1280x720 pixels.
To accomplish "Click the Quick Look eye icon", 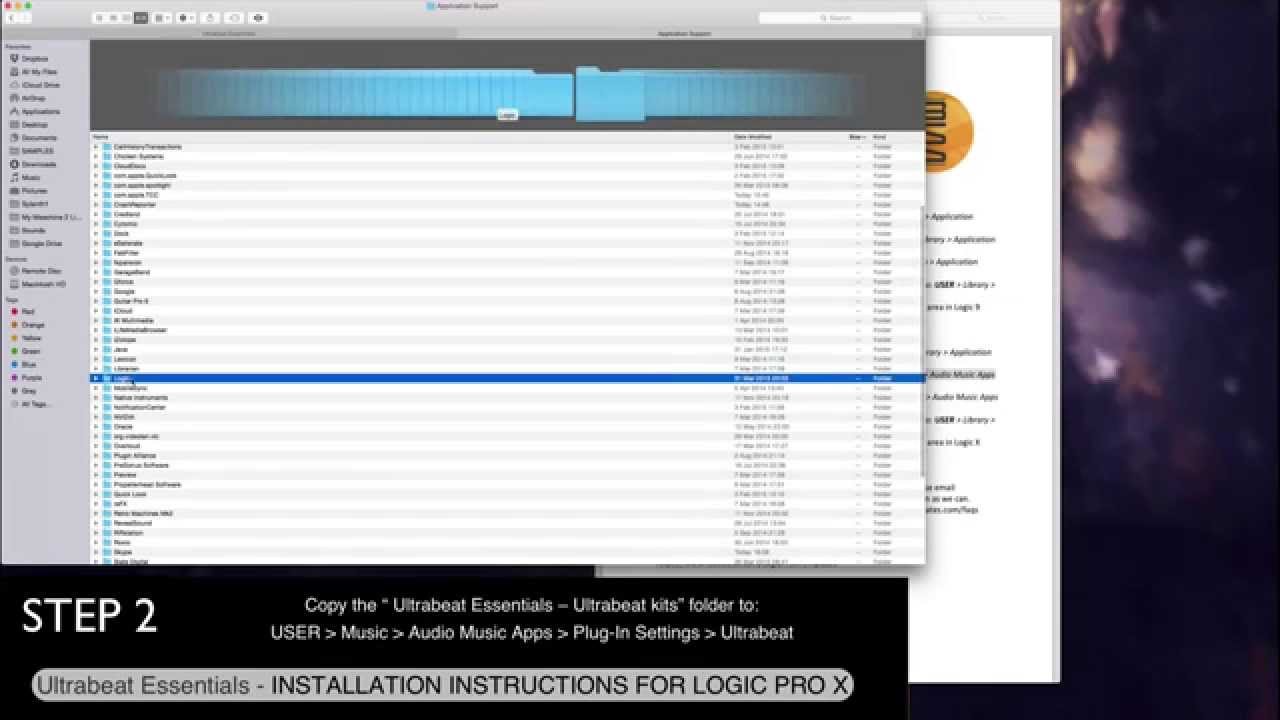I will (259, 18).
